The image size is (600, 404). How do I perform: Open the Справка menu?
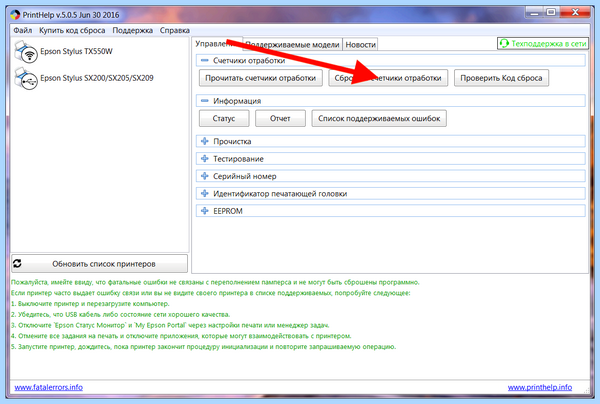point(174,30)
